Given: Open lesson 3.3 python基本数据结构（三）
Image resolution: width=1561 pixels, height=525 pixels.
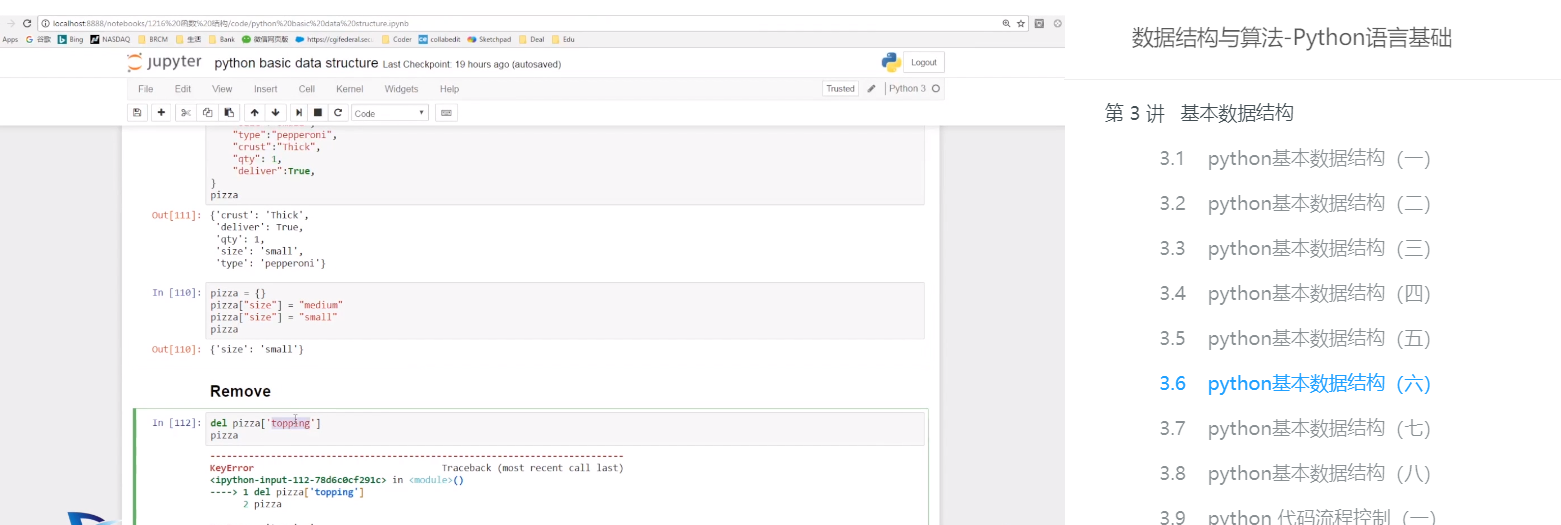Looking at the screenshot, I should coord(1296,248).
